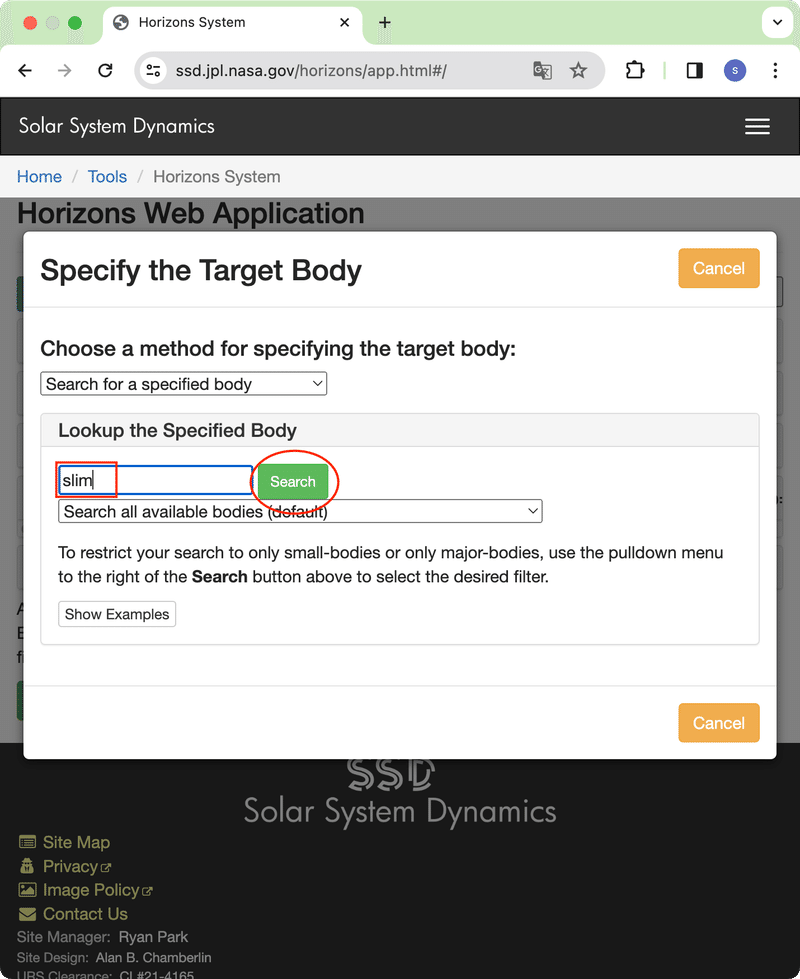
Task: Open the target body method dropdown
Action: 184,384
